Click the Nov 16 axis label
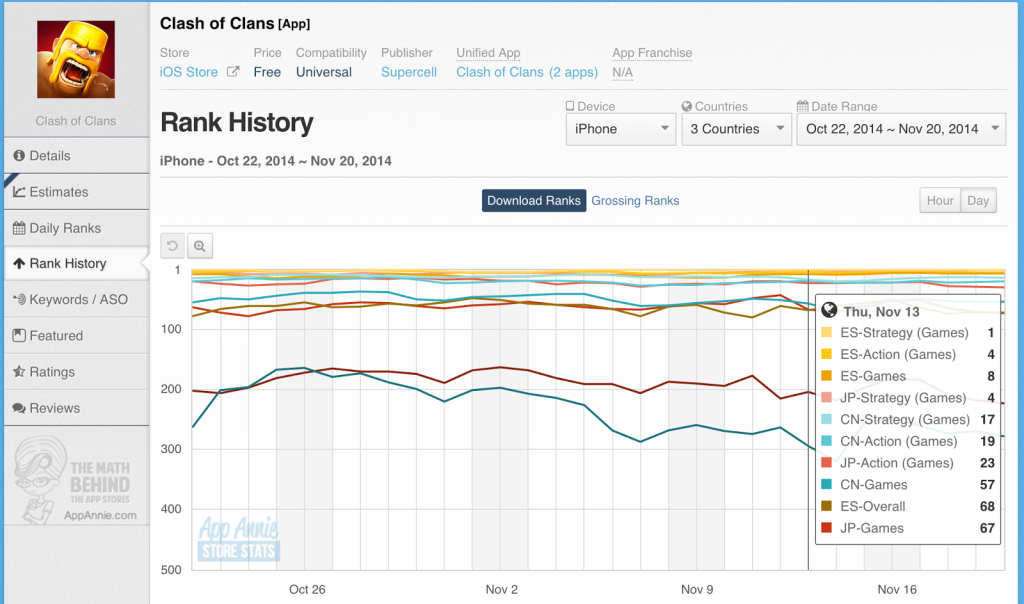 (x=897, y=589)
